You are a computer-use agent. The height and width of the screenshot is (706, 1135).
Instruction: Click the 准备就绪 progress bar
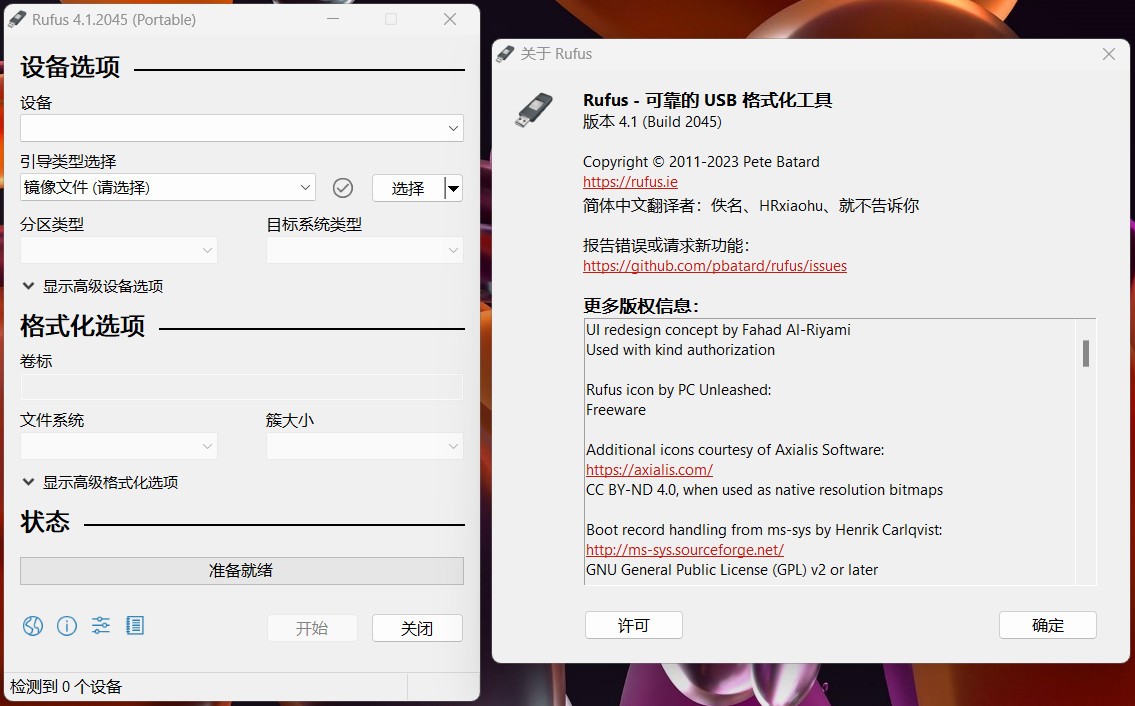click(x=242, y=571)
